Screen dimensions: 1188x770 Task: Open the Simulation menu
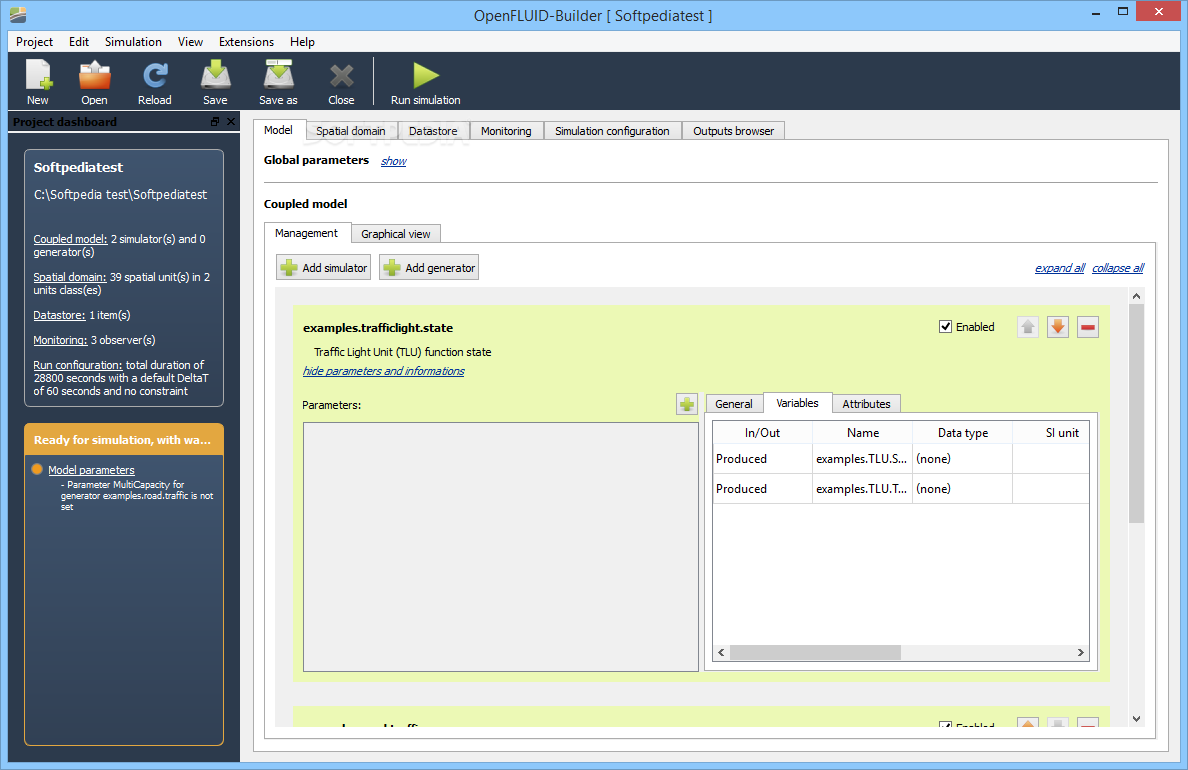133,42
